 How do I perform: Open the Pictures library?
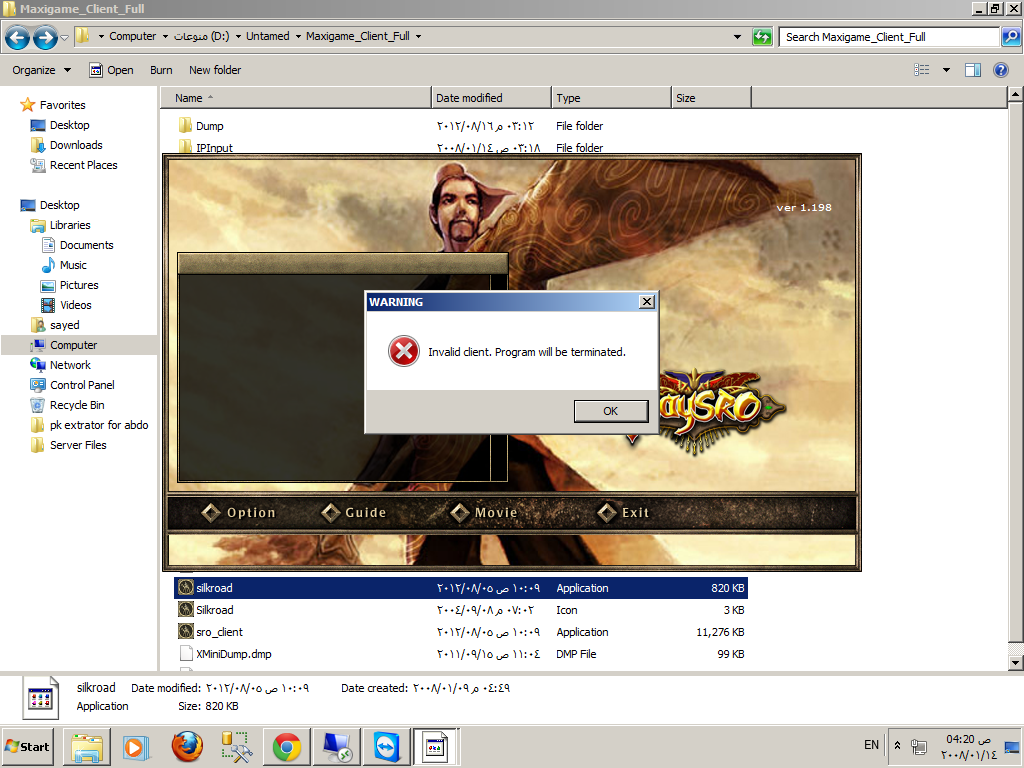coord(78,285)
